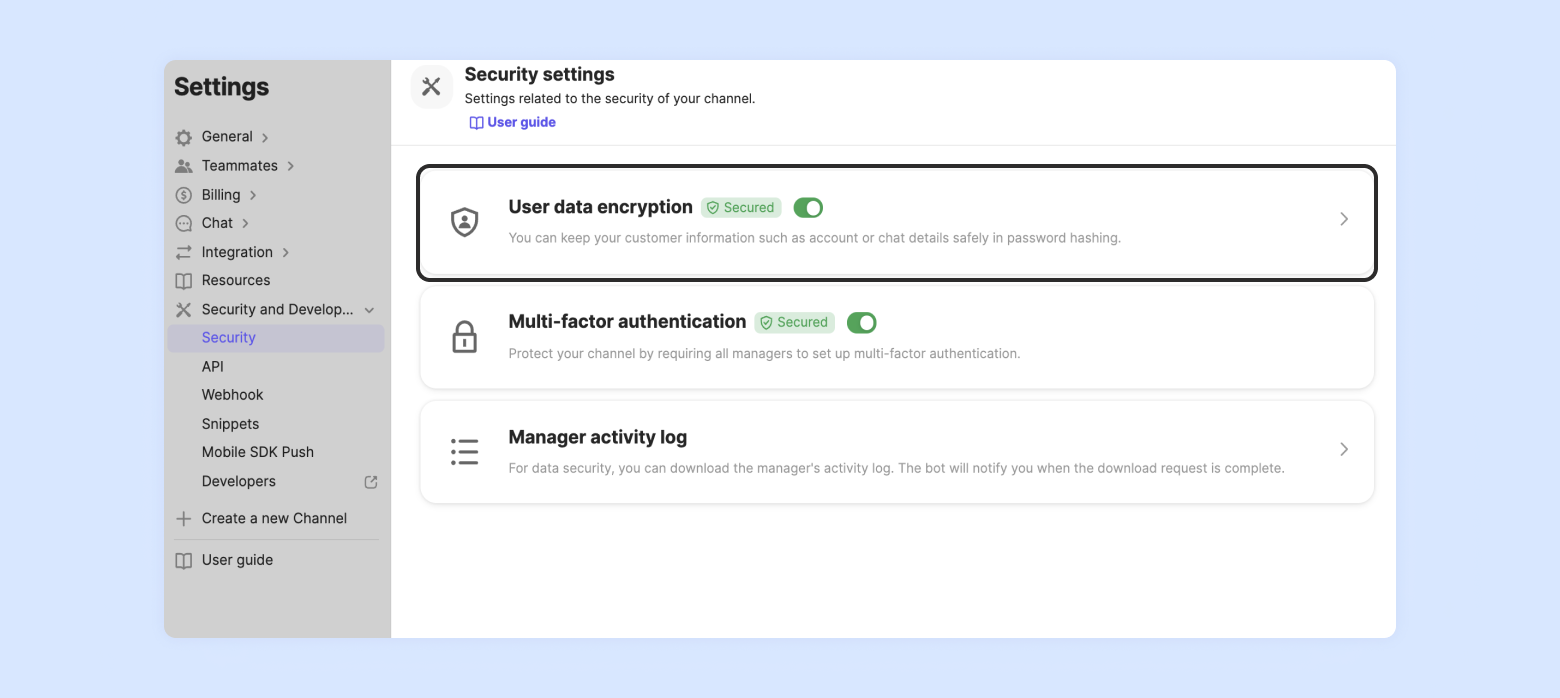The width and height of the screenshot is (1560, 698).
Task: Click the Chat bubble icon in sidebar
Action: tap(184, 223)
